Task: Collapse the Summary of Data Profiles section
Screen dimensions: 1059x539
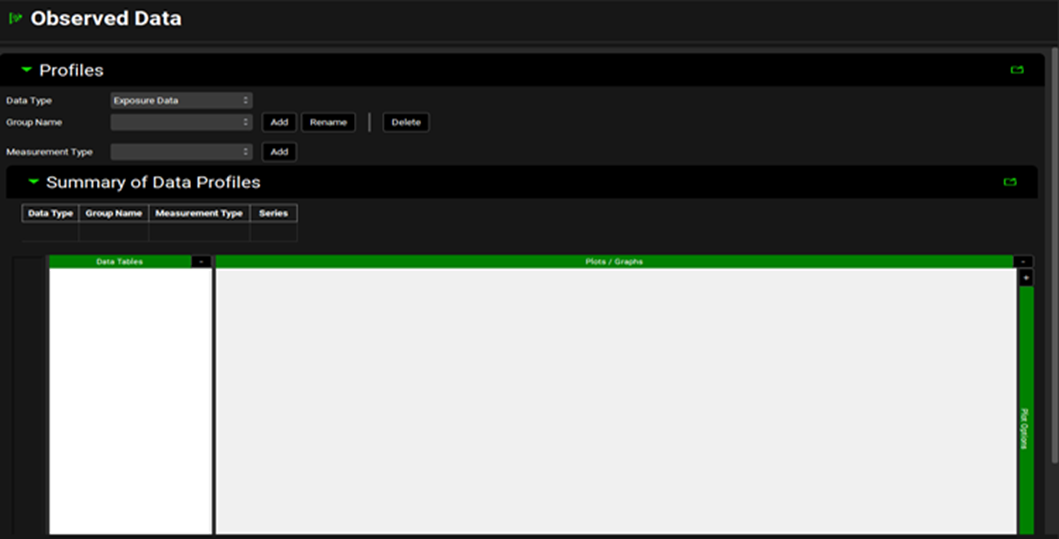Action: (33, 182)
